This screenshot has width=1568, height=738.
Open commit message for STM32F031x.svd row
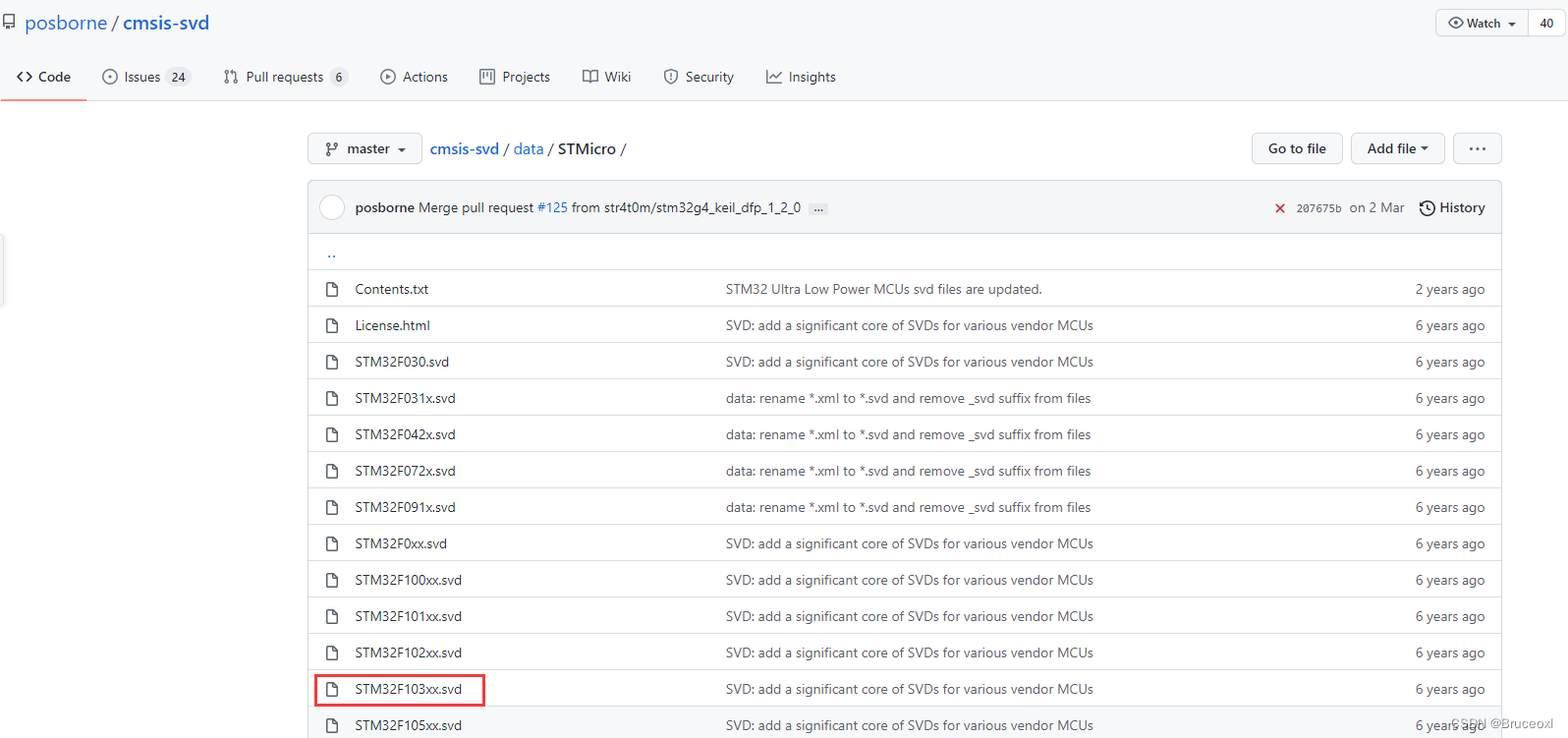908,398
